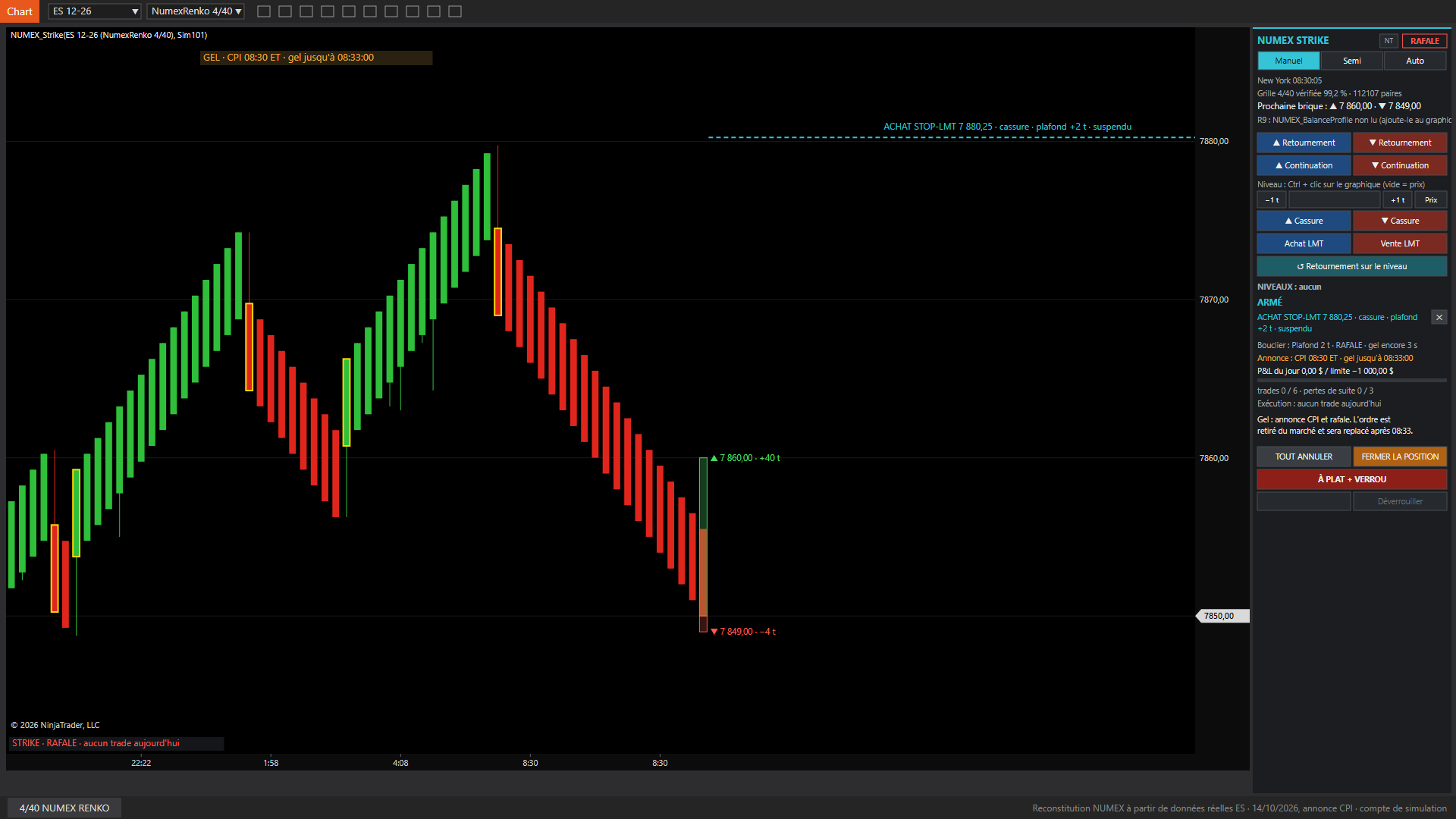Place Achat LMT order
The width and height of the screenshot is (1456, 819).
pos(1304,243)
